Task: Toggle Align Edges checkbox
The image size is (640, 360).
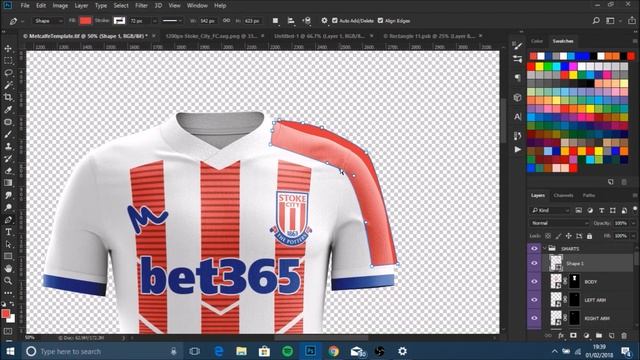Action: point(380,20)
